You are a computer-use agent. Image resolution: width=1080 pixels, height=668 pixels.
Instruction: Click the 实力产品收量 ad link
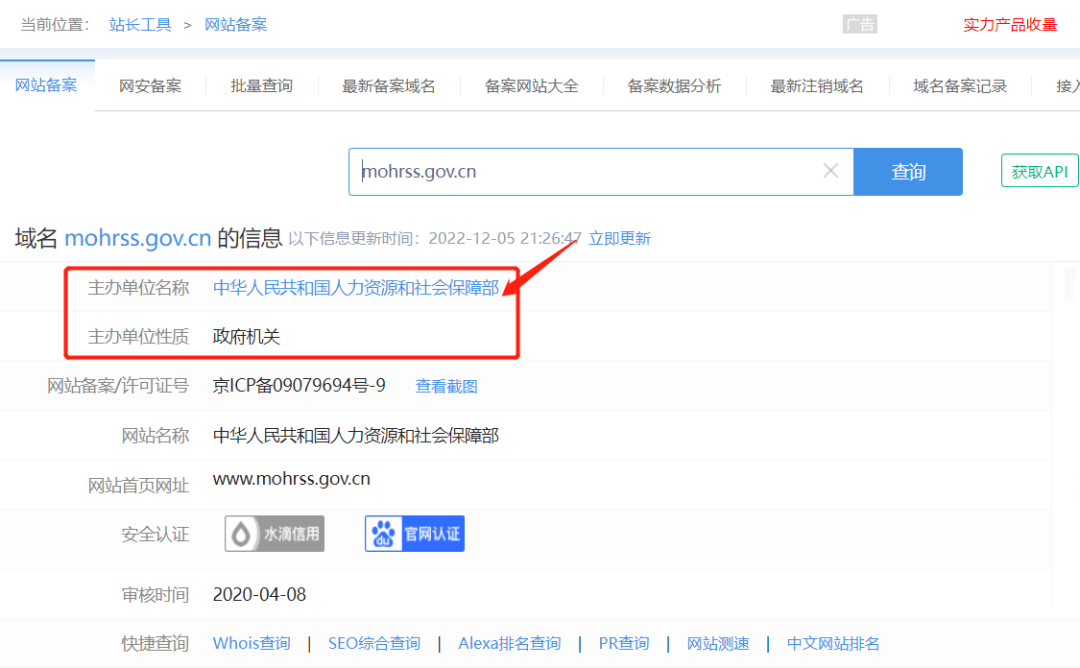click(x=1010, y=25)
